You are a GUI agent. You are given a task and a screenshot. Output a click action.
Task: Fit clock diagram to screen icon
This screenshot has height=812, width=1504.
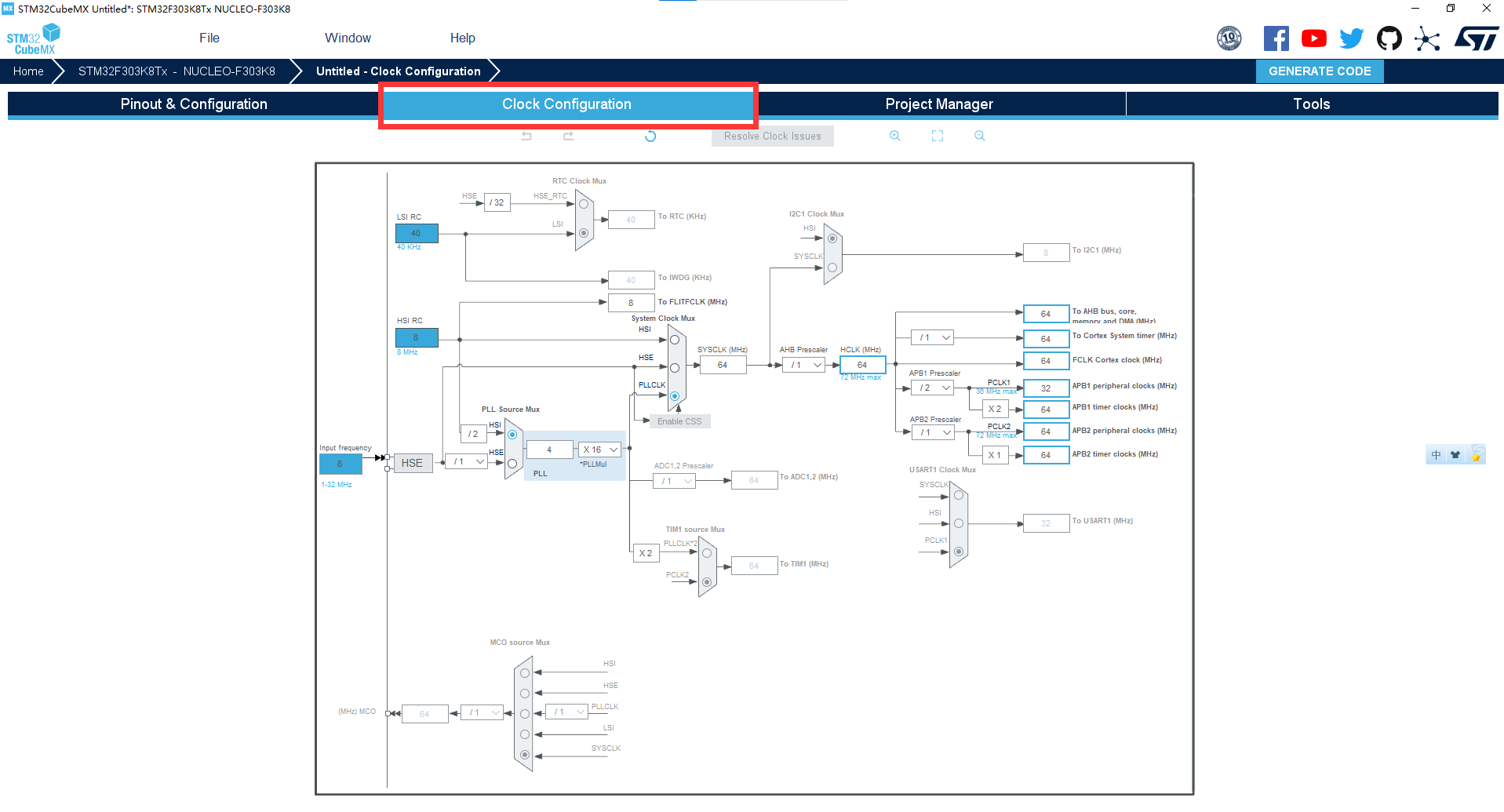click(x=938, y=136)
